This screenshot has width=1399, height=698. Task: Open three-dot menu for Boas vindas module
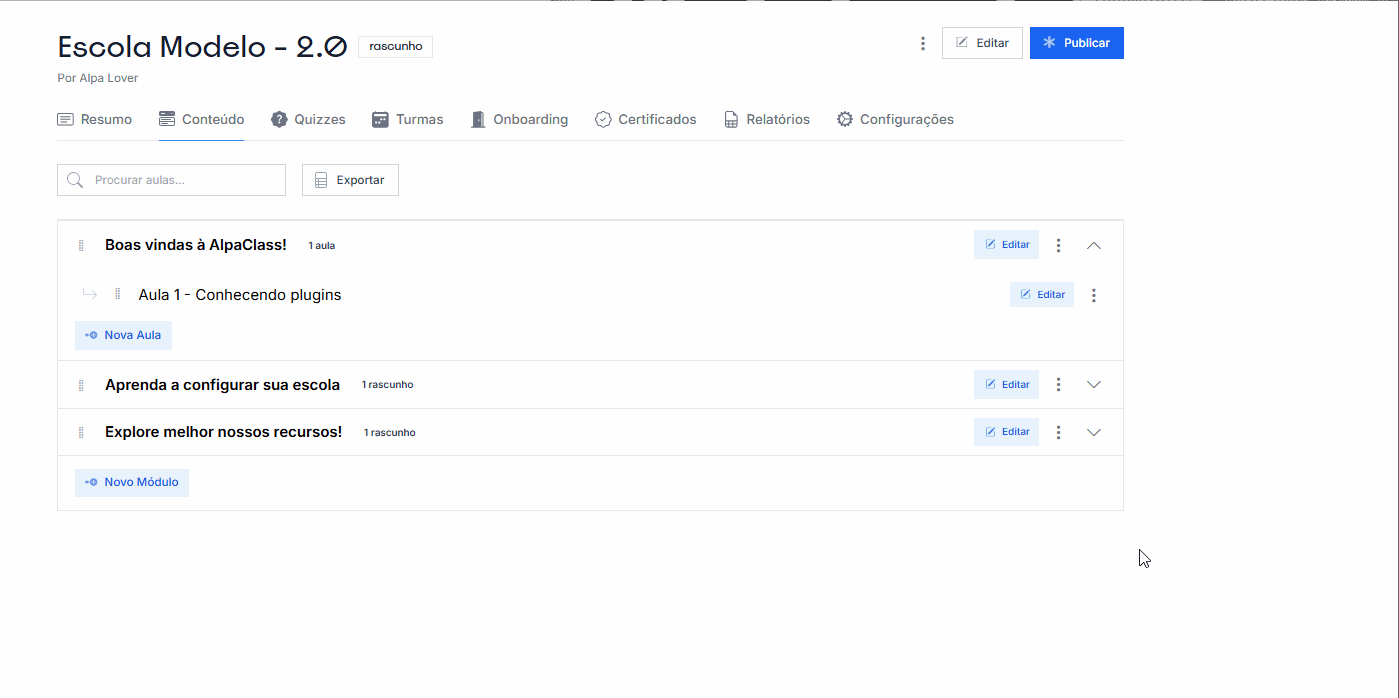tap(1058, 245)
